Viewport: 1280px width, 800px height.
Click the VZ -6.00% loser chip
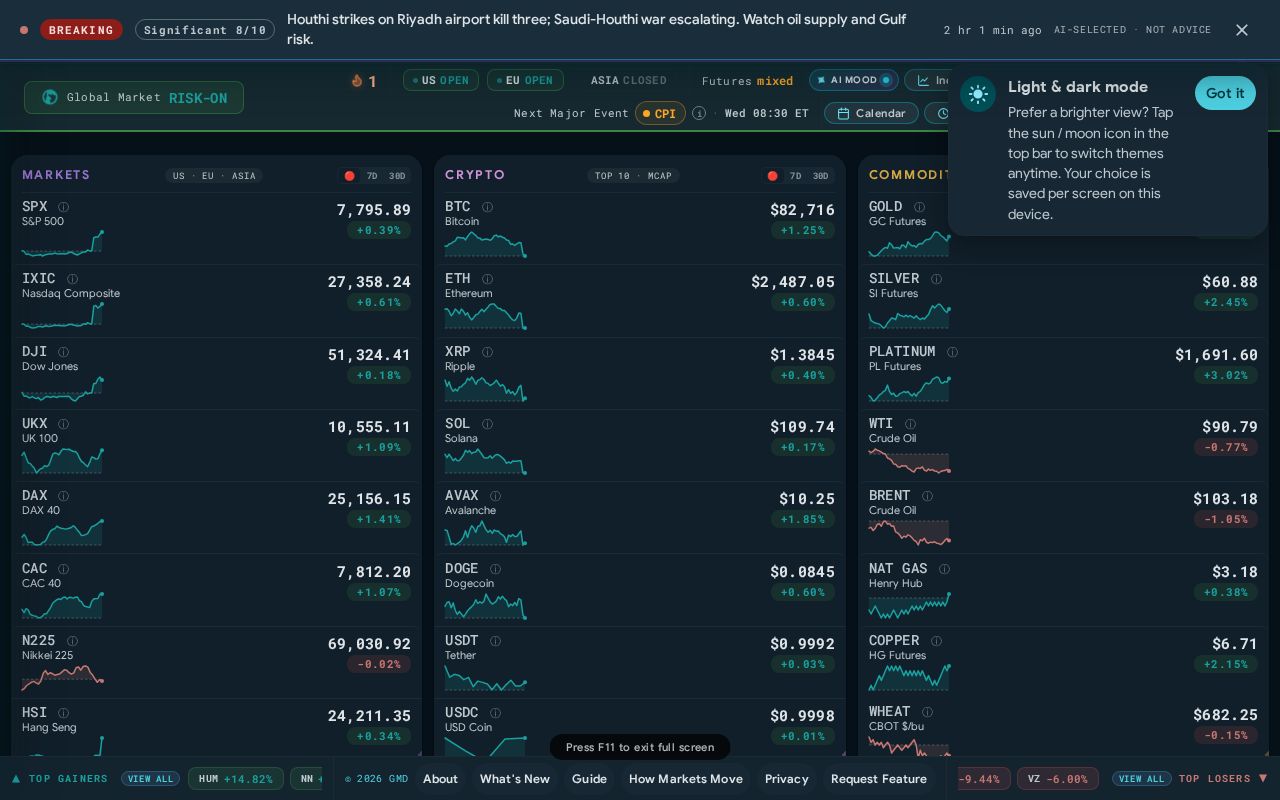tap(1057, 779)
